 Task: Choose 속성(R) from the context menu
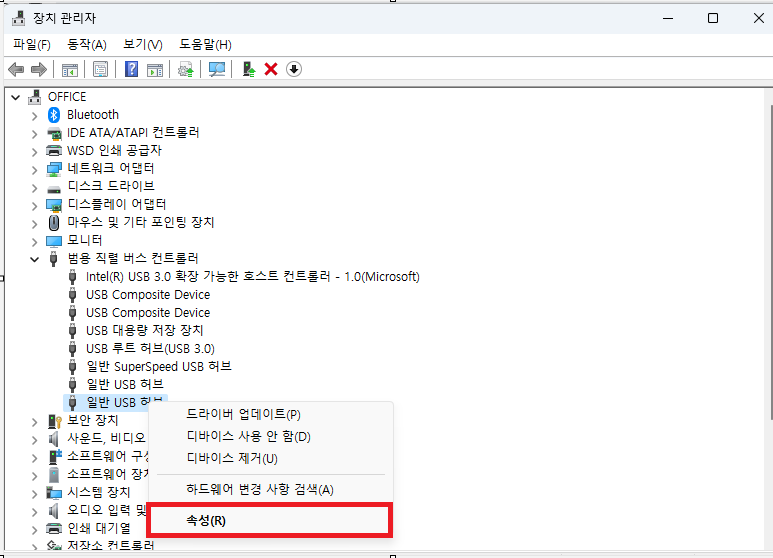pos(270,521)
